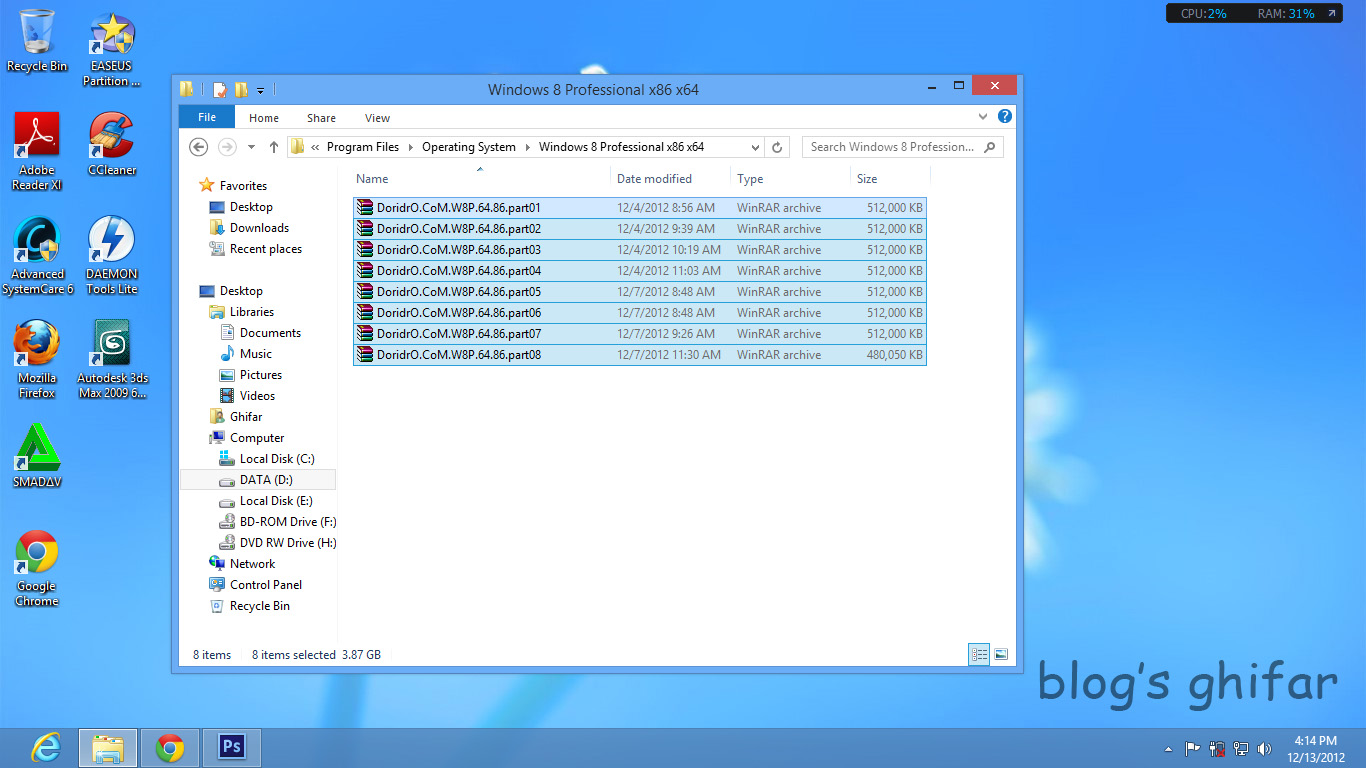Open Explorer Help question mark icon
Screen dimensions: 1366x768
[1005, 116]
